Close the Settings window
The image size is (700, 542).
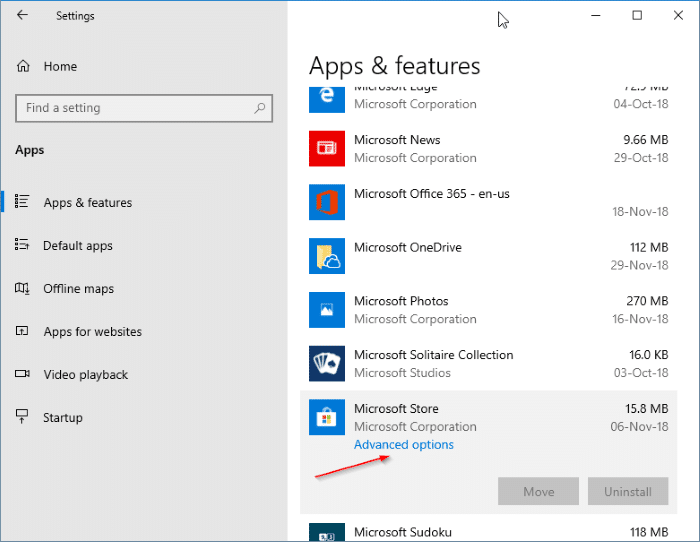pyautogui.click(x=678, y=15)
